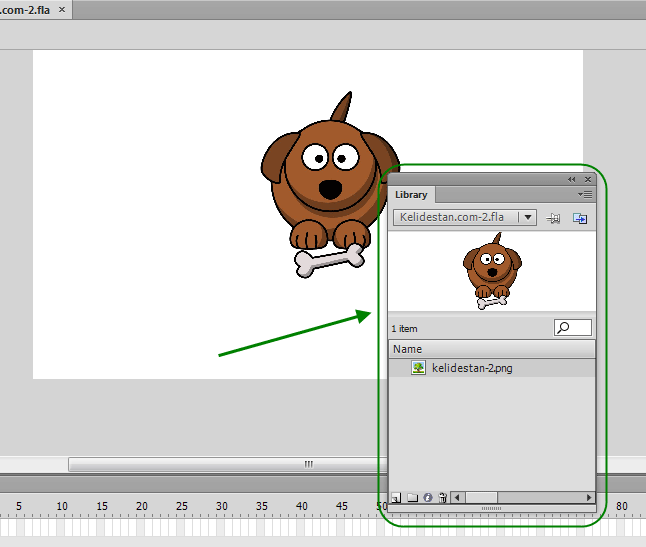The height and width of the screenshot is (547, 646).
Task: Click the bitmap icon beside kelidestan-2.png
Action: [418, 367]
